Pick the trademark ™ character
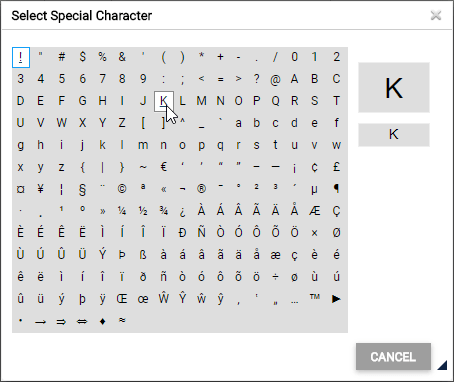This screenshot has width=454, height=382. [x=314, y=299]
